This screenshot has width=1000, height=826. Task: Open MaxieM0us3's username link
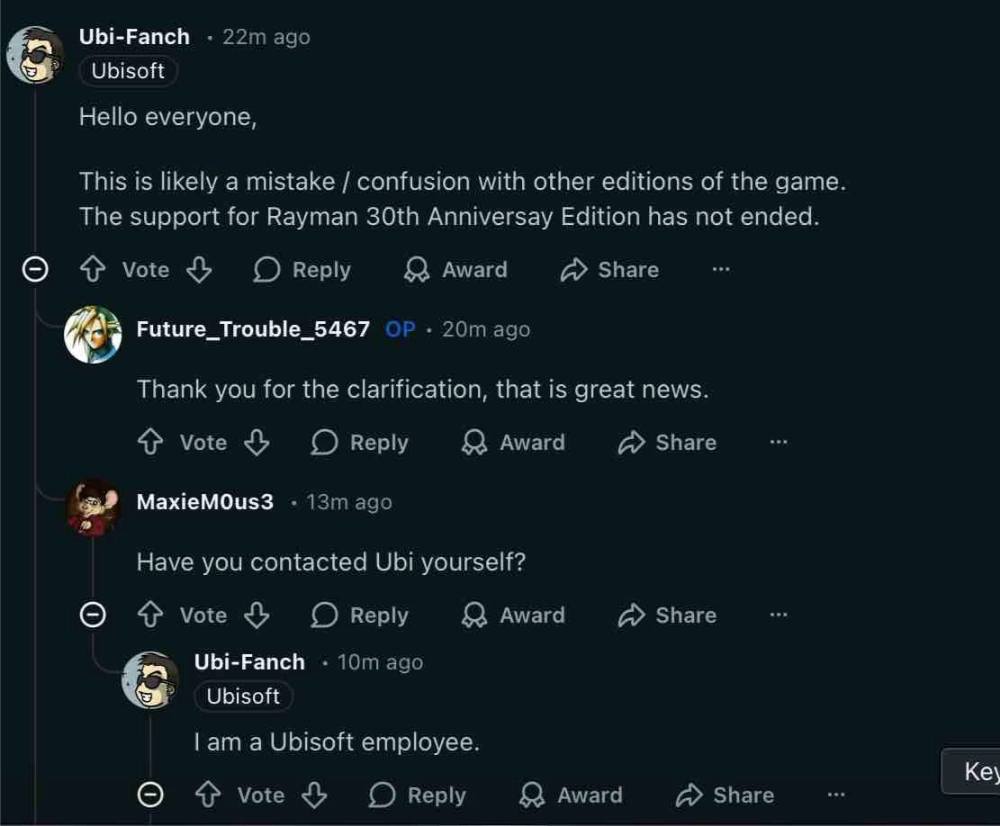205,502
